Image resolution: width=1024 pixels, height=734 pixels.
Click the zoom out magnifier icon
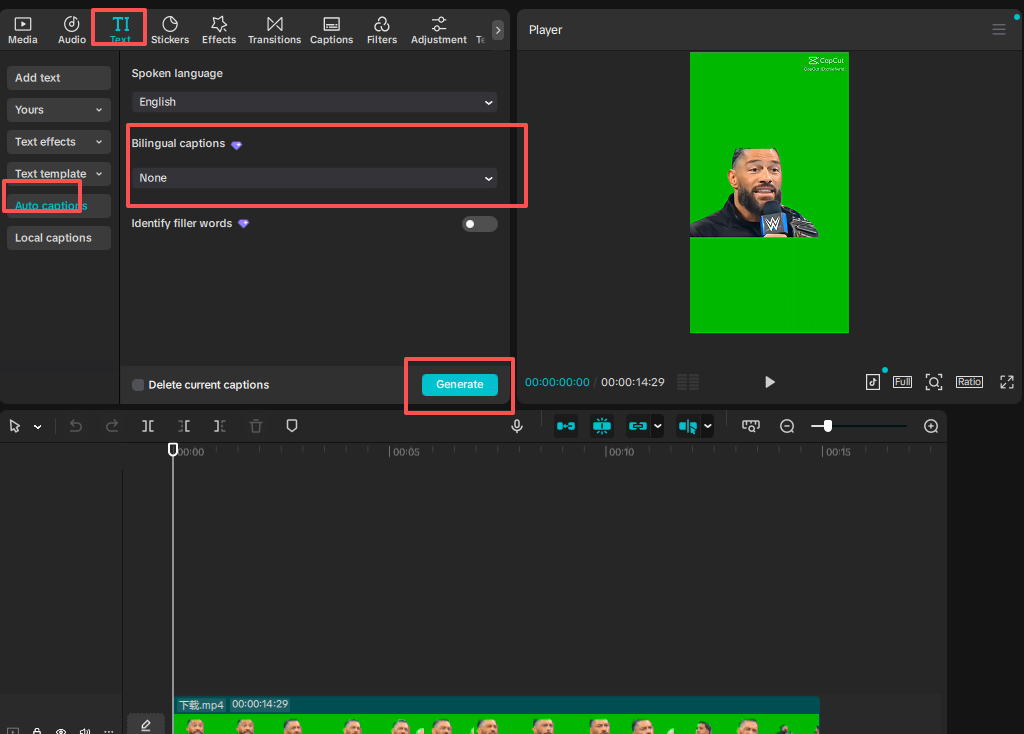coord(787,426)
